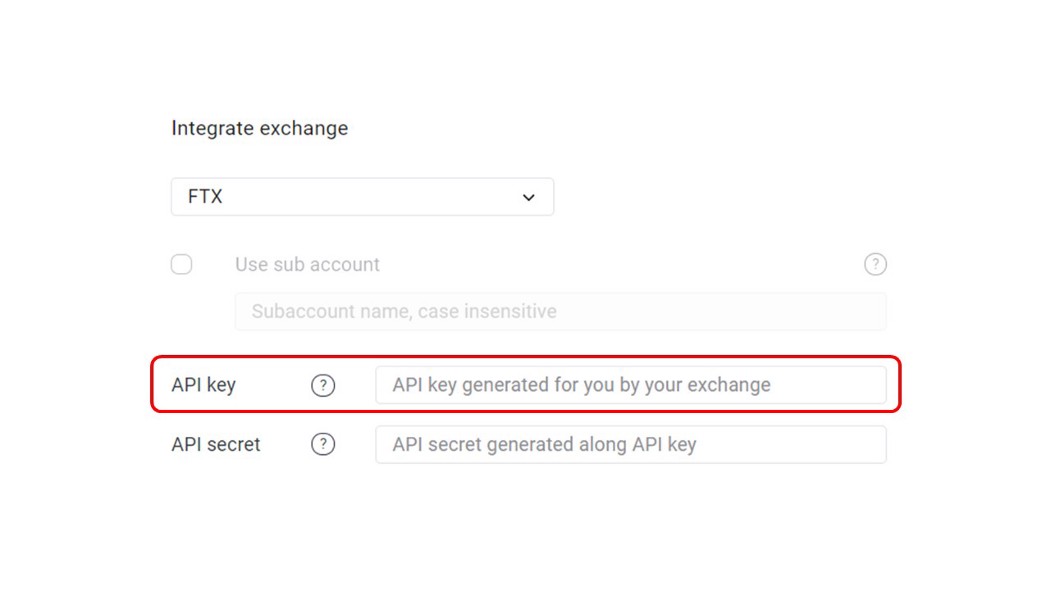Open the help tooltip for Use sub account
Screen dimensions: 1050x590
(875, 265)
